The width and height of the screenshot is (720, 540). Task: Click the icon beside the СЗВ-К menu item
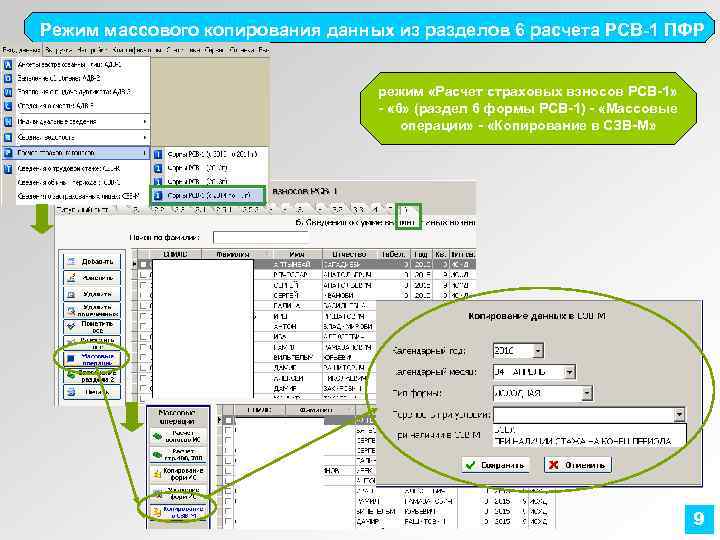[x=8, y=169]
